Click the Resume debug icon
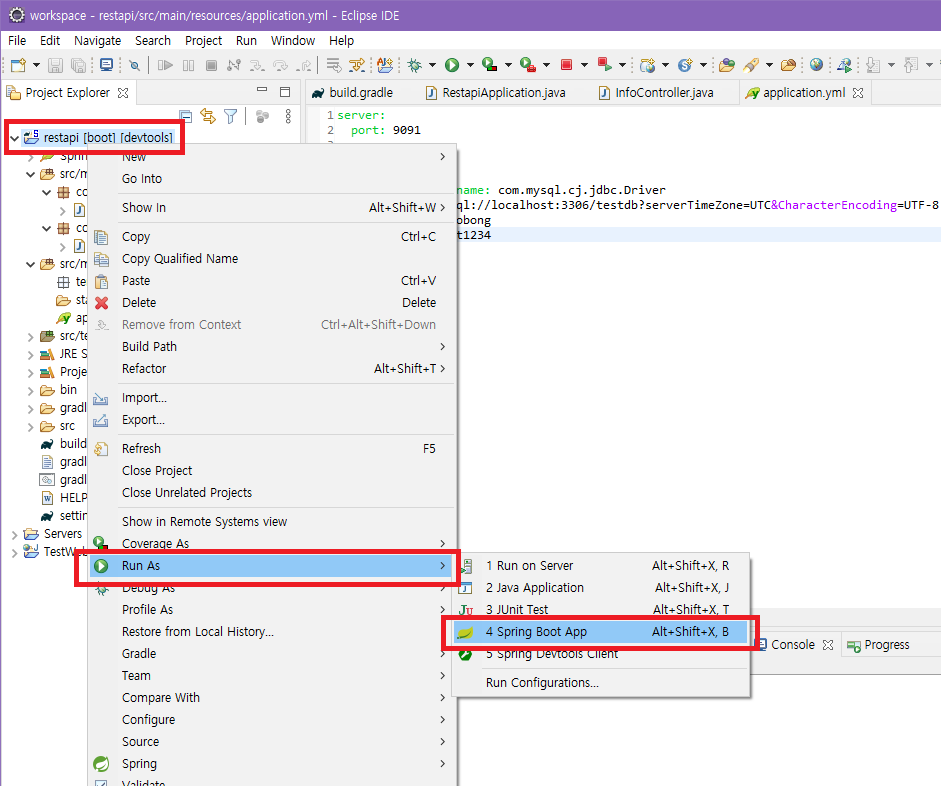 click(165, 65)
